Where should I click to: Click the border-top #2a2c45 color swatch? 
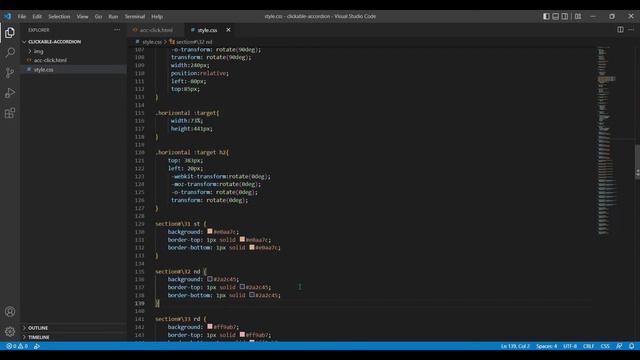(242, 287)
